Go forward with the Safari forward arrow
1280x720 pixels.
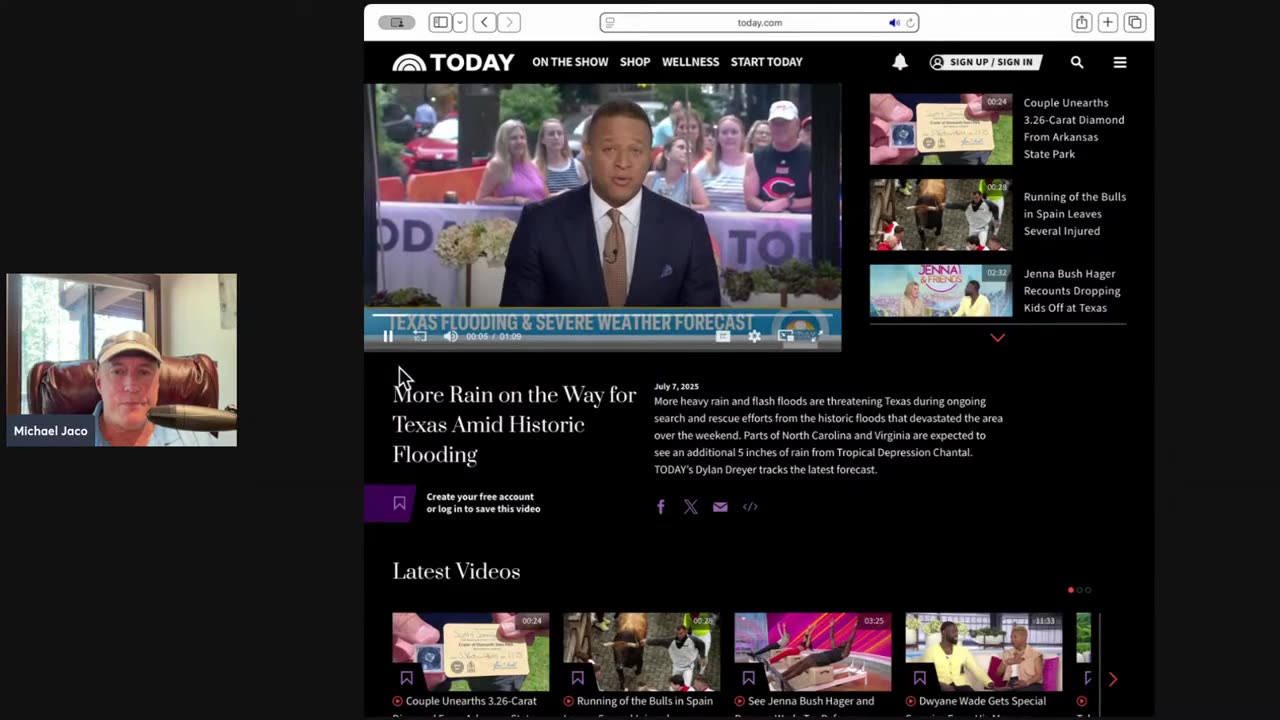[x=509, y=22]
